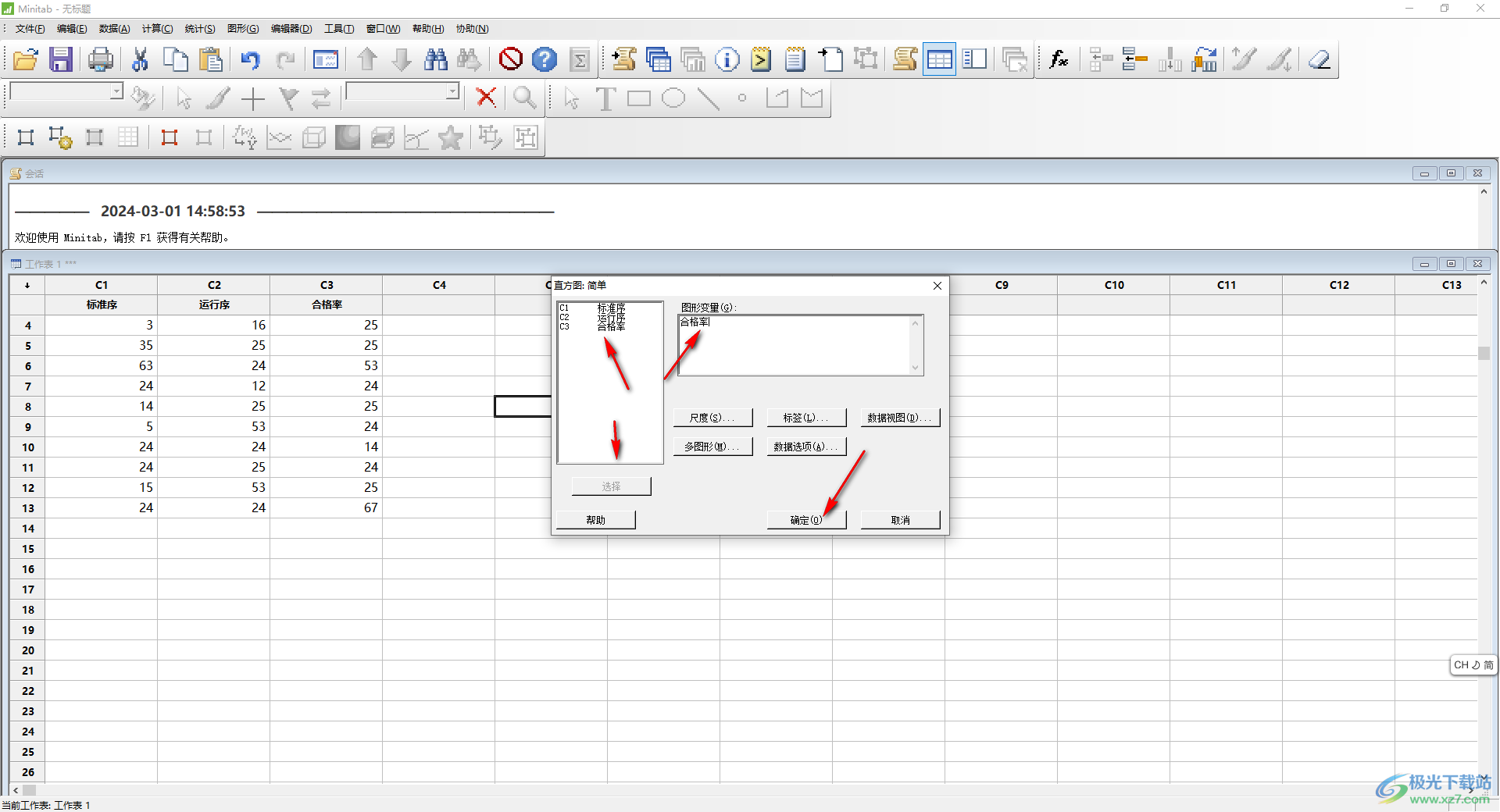
Task: Click the Show Session Folder icon
Action: 623,59
